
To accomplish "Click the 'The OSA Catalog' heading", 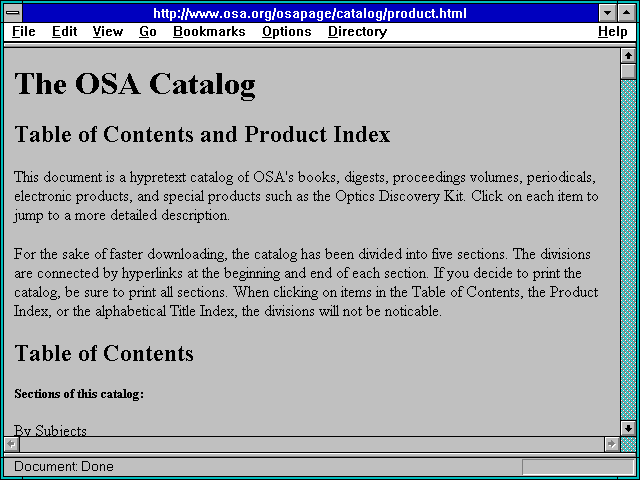I will (x=135, y=84).
